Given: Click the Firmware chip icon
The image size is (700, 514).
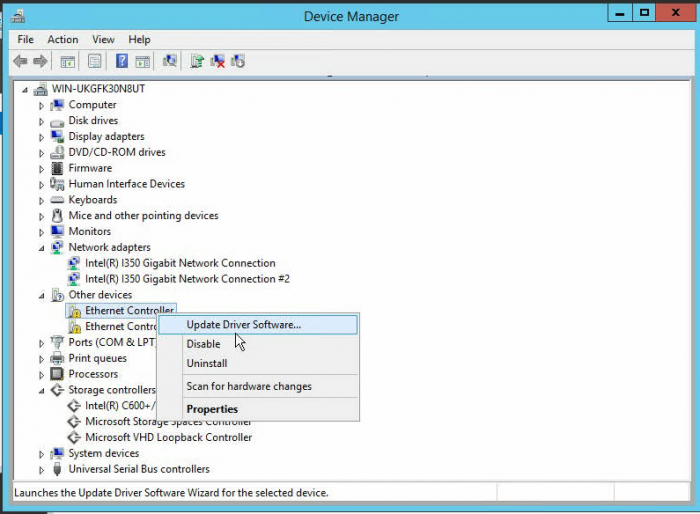Looking at the screenshot, I should 57,168.
